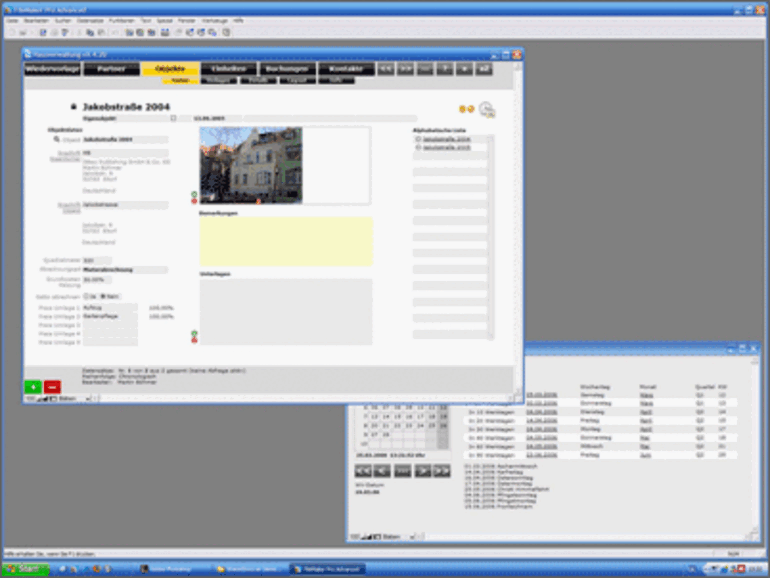This screenshot has height=578, width=770.
Task: Click the Freie Umlage 2 field Gartenpflege
Action: (x=110, y=317)
